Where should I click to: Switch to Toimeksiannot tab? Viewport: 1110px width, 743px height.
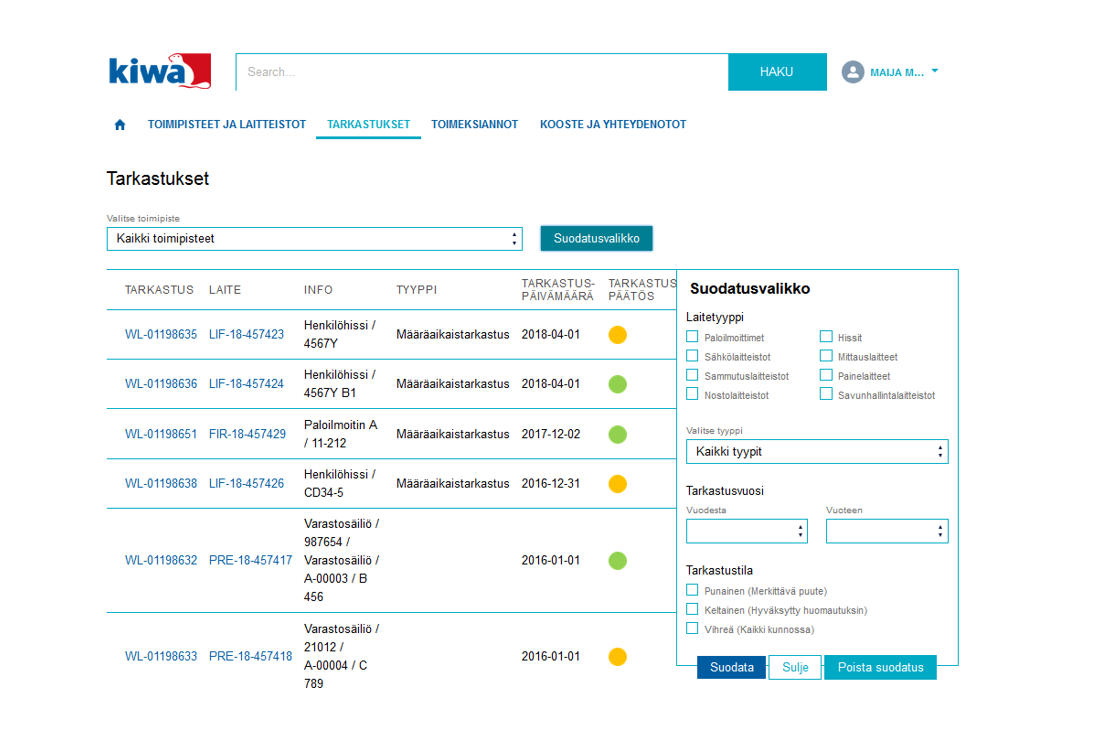[474, 125]
